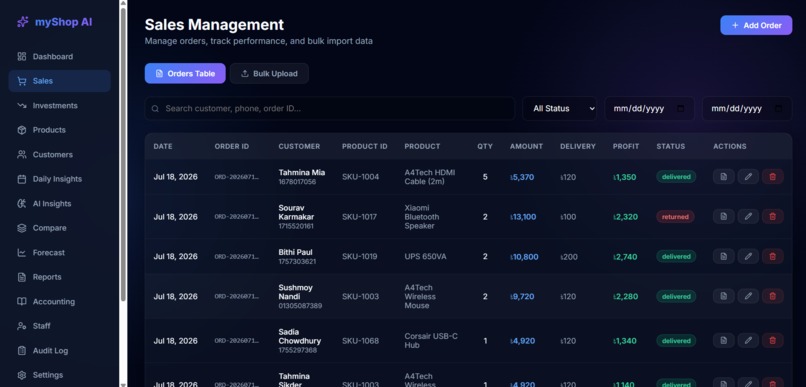Click the AI Insights brain icon

click(22, 204)
